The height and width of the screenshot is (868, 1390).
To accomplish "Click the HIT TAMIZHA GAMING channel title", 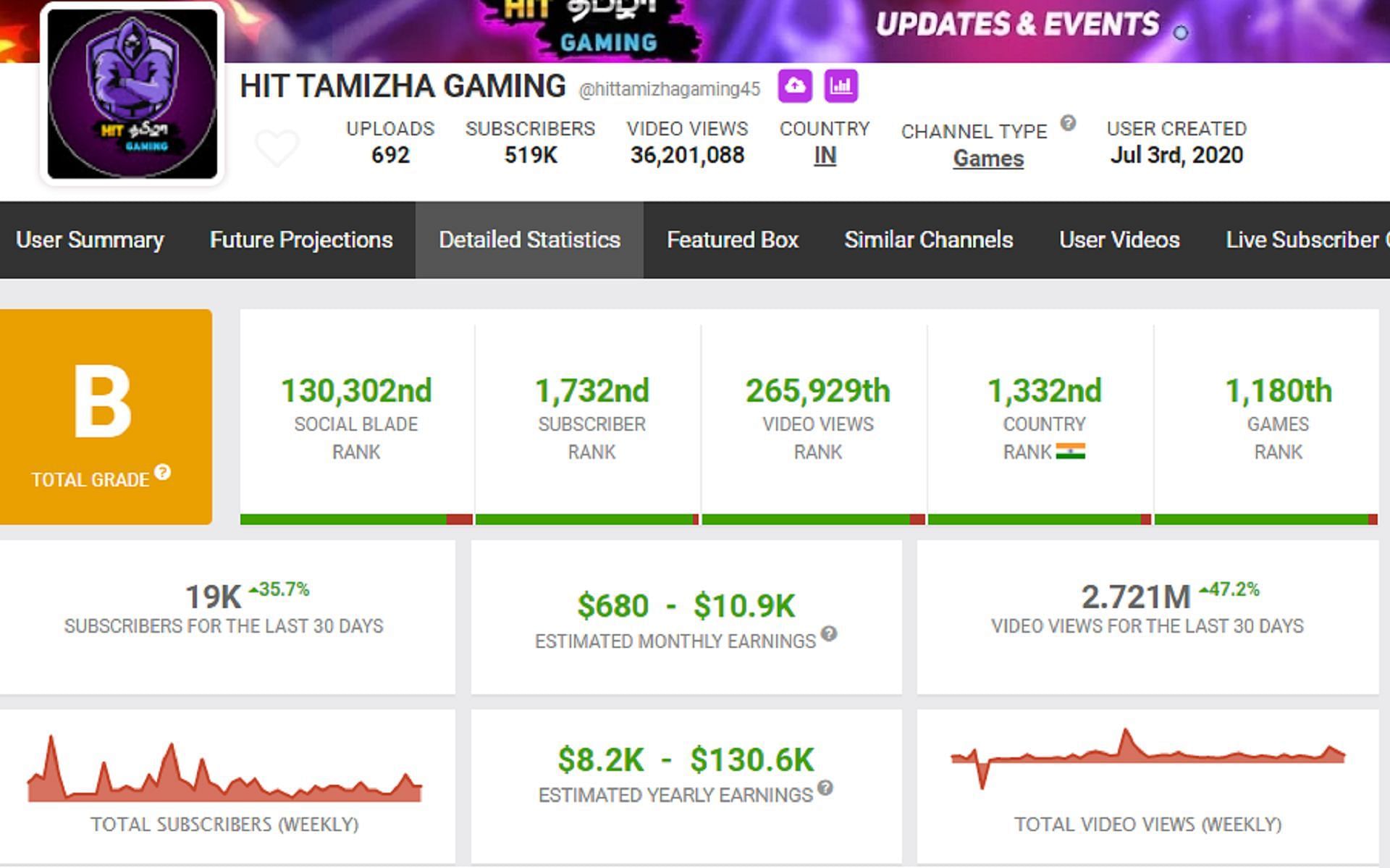I will coord(403,86).
